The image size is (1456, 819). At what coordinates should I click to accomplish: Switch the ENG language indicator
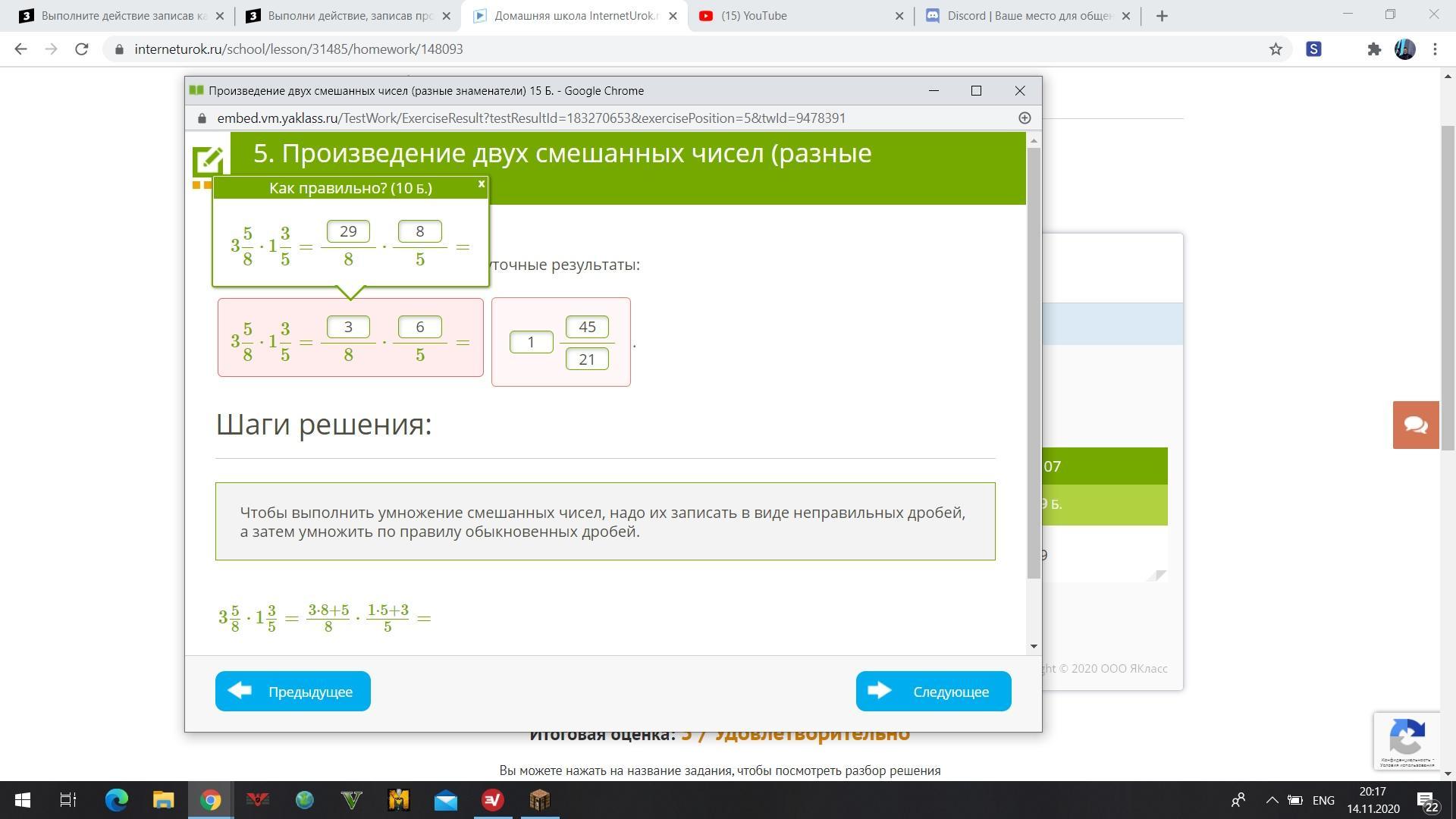tap(1323, 800)
